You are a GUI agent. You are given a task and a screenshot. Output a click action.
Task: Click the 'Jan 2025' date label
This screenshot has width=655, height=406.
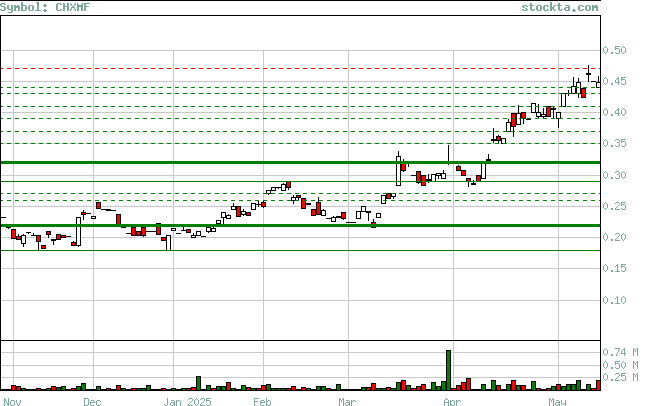[x=187, y=402]
